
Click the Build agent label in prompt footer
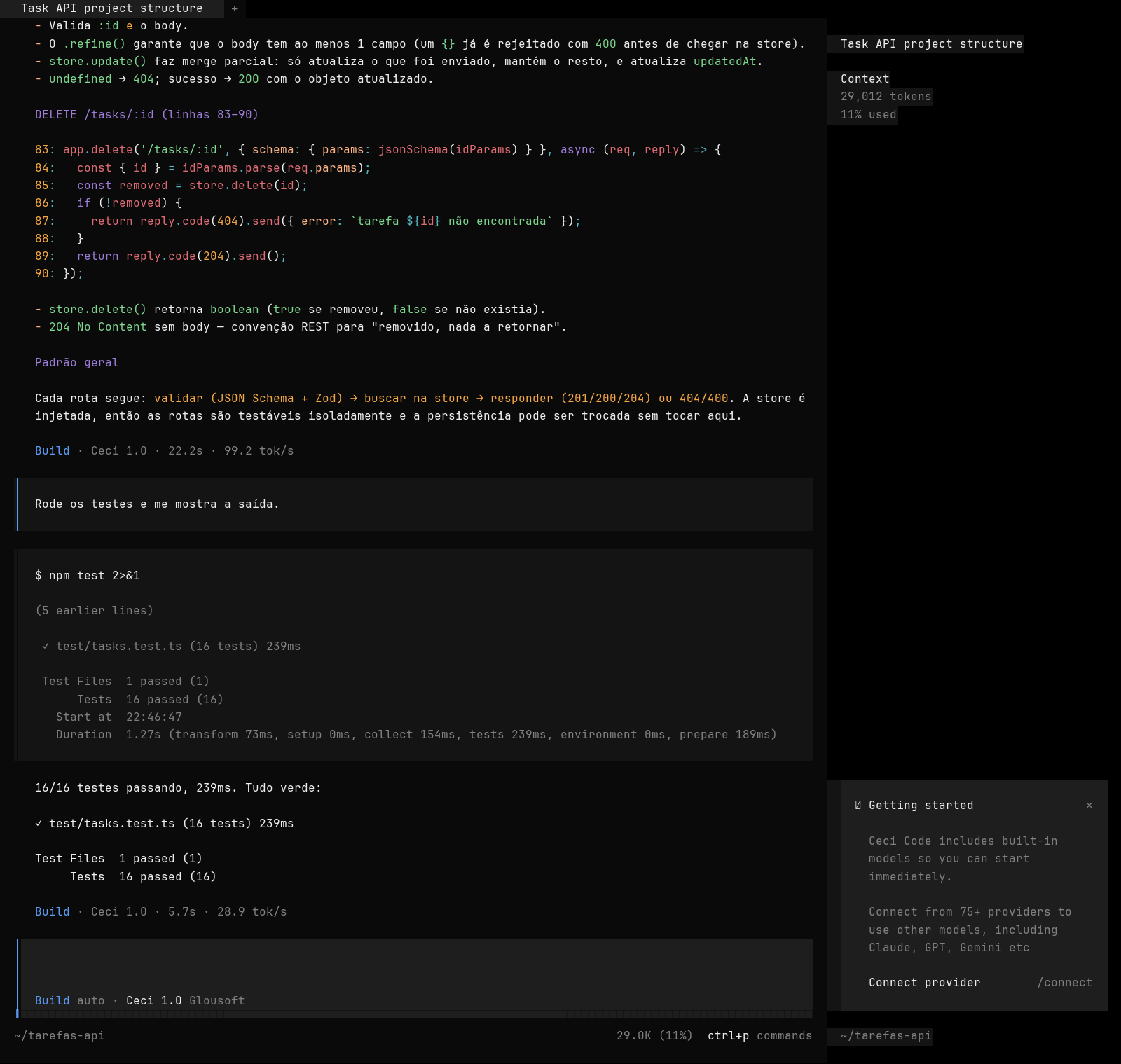coord(53,1001)
